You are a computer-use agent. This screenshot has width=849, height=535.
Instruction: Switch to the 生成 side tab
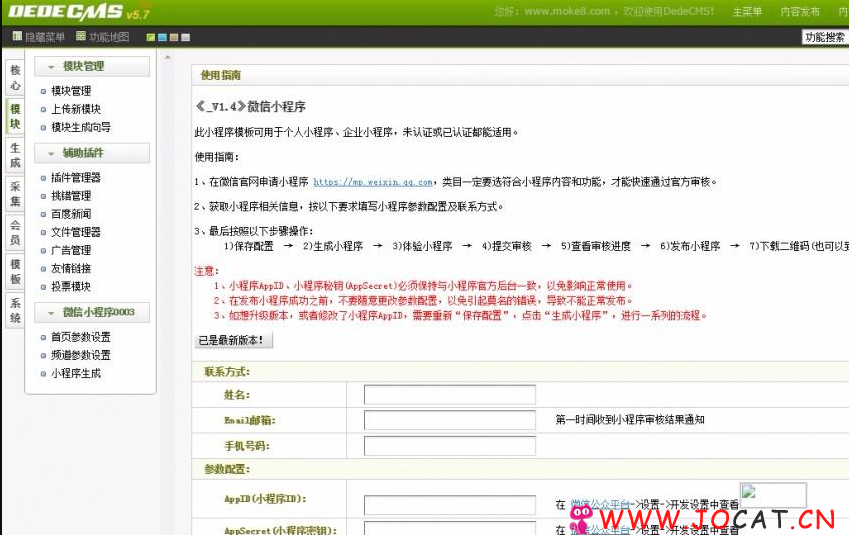[15, 155]
